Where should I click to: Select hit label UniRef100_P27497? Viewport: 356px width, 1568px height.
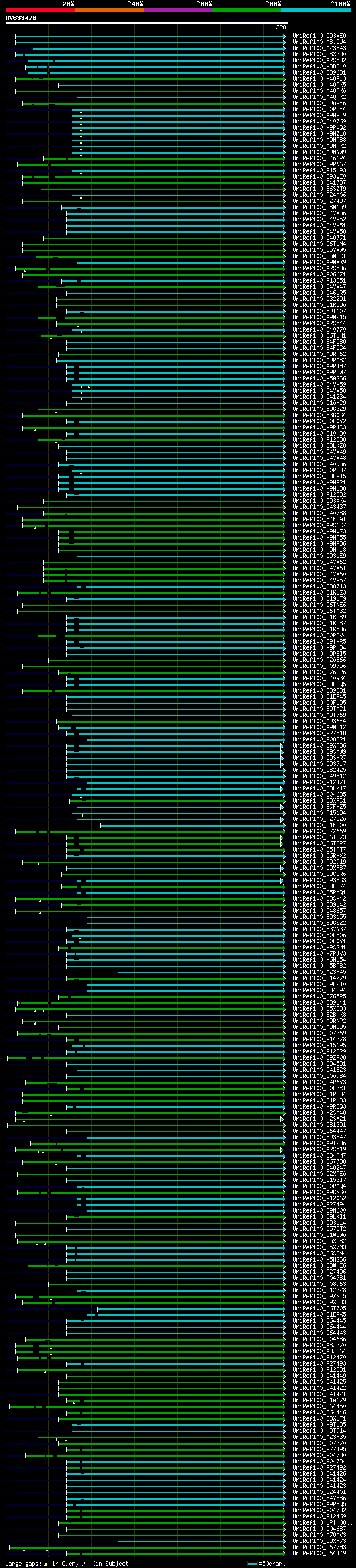tap(319, 201)
